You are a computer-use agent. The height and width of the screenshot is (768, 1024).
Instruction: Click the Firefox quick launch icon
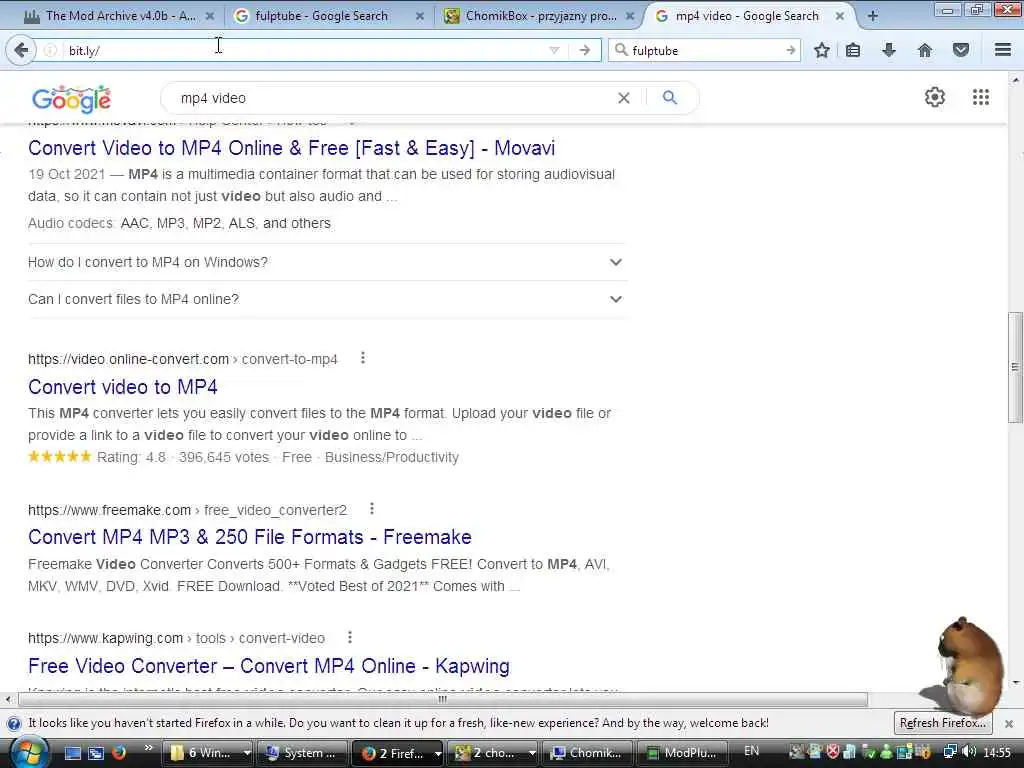tap(118, 753)
